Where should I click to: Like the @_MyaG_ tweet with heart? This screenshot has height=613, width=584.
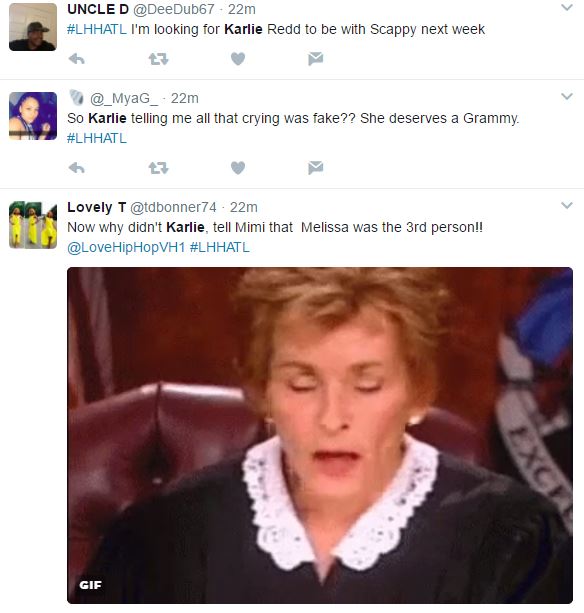[x=238, y=168]
